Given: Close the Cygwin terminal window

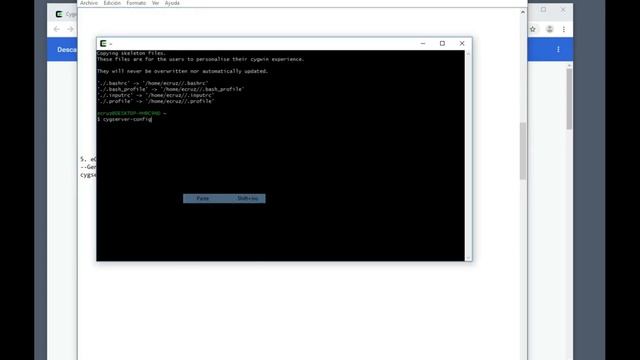Looking at the screenshot, I should tap(462, 43).
